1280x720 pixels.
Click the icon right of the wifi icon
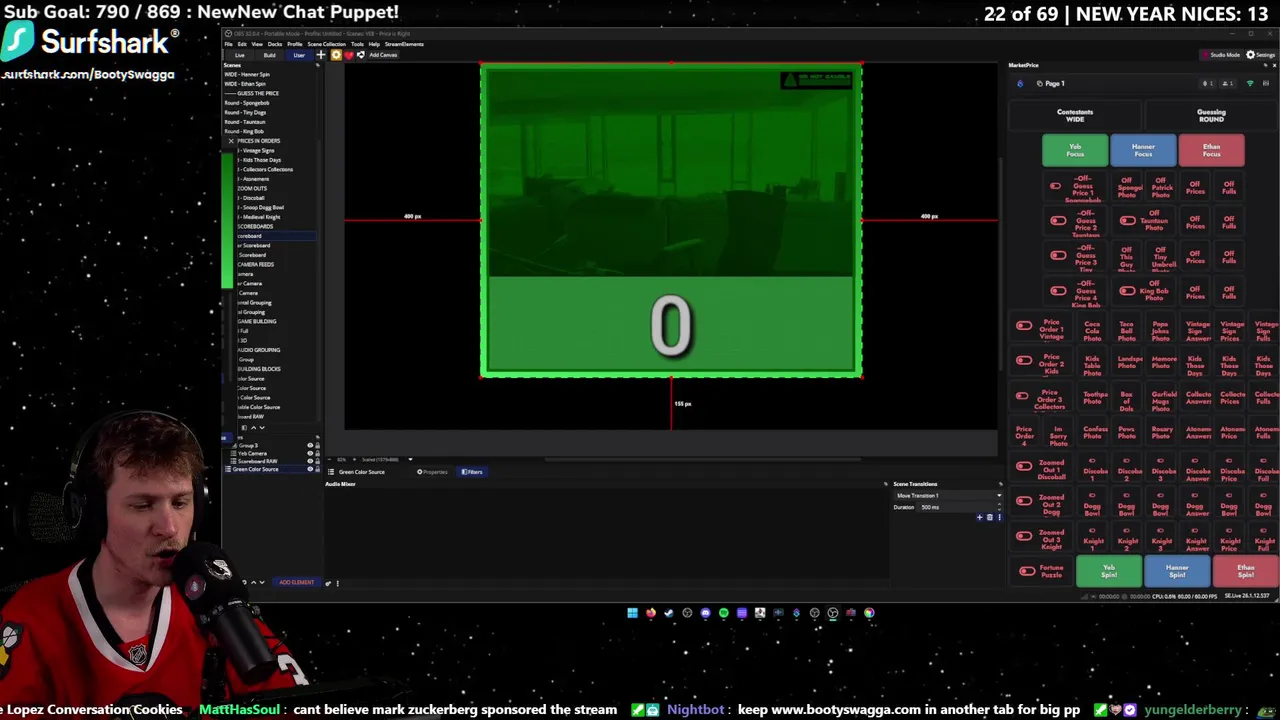pyautogui.click(x=1266, y=83)
